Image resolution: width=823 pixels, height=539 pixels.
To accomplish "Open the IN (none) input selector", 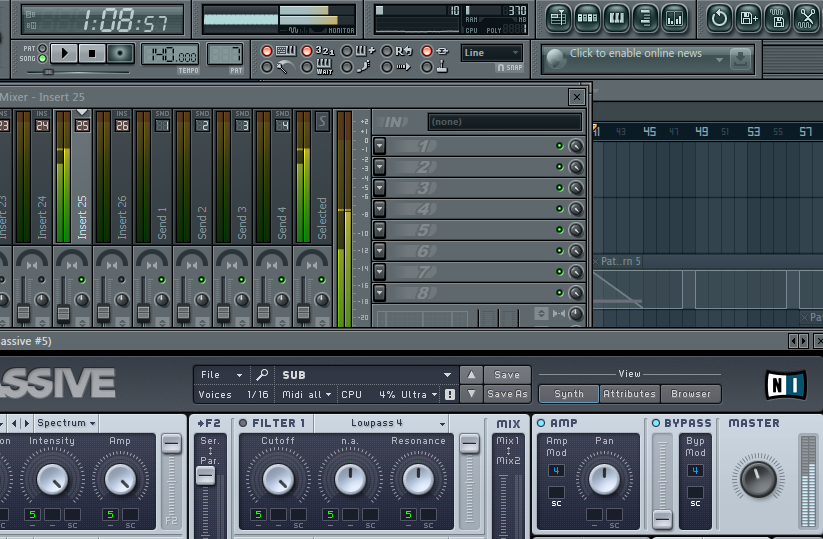I will pos(505,122).
